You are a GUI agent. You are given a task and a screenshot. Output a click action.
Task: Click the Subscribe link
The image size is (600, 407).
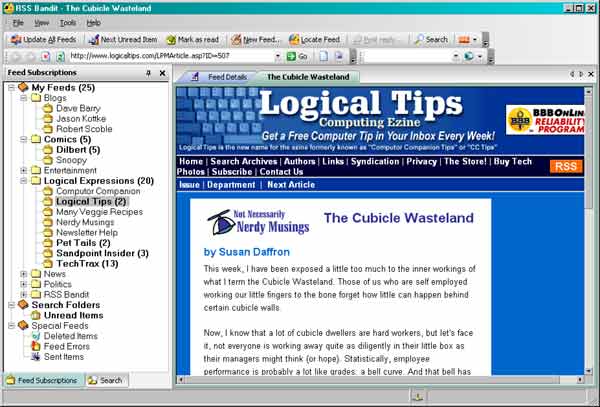point(232,172)
